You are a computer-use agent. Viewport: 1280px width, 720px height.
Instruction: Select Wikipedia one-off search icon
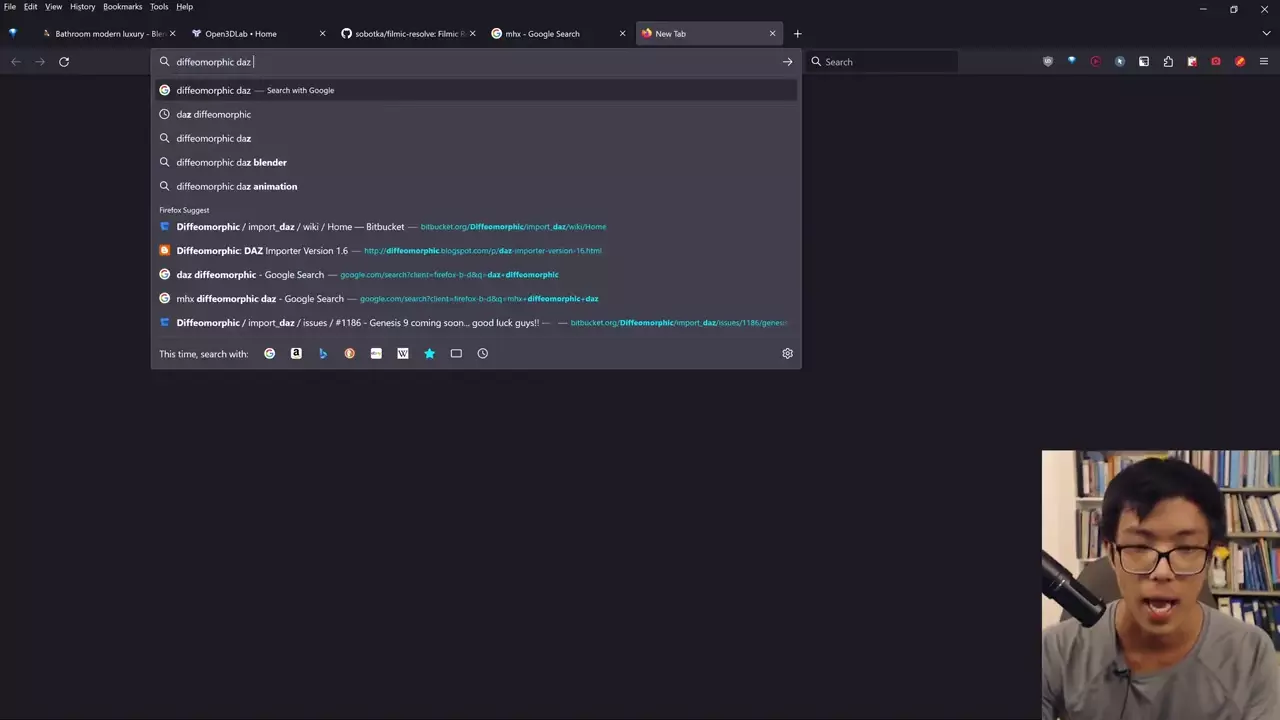(403, 353)
